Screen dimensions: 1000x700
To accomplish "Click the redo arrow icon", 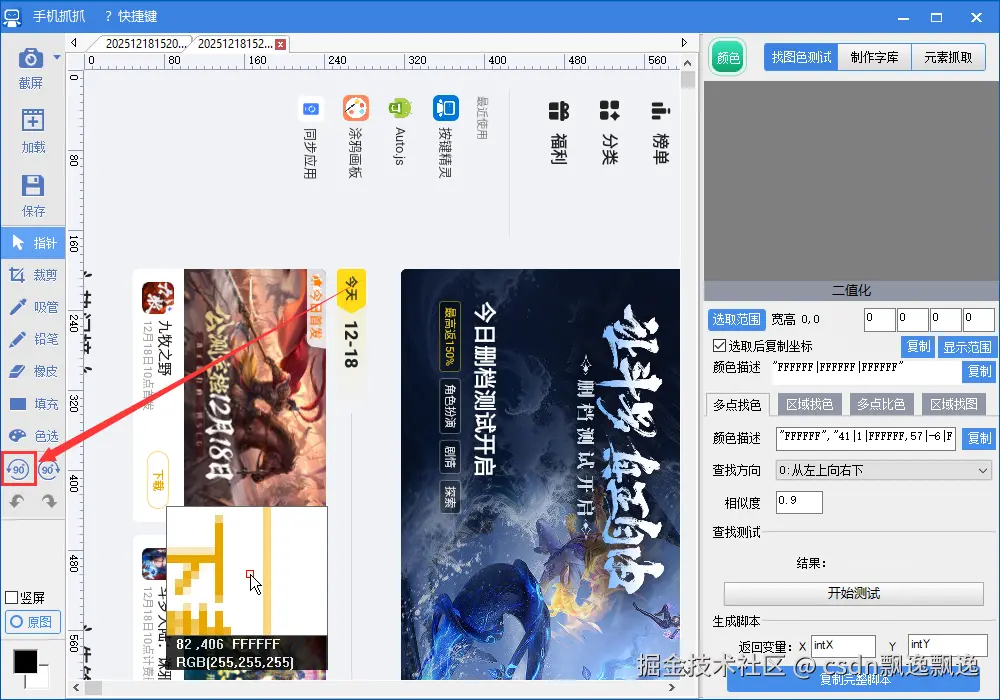I will 49,501.
